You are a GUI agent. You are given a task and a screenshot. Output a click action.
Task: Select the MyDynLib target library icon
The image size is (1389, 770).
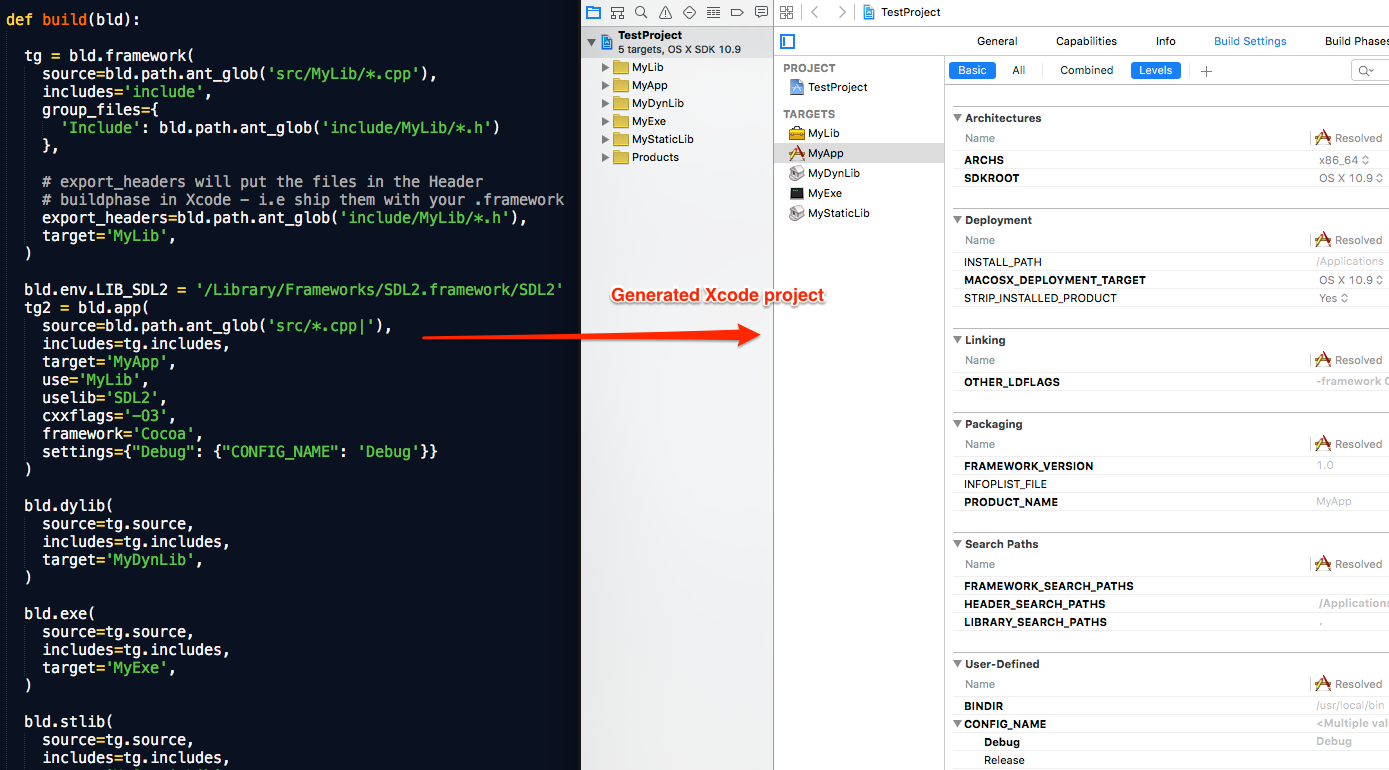coord(797,173)
